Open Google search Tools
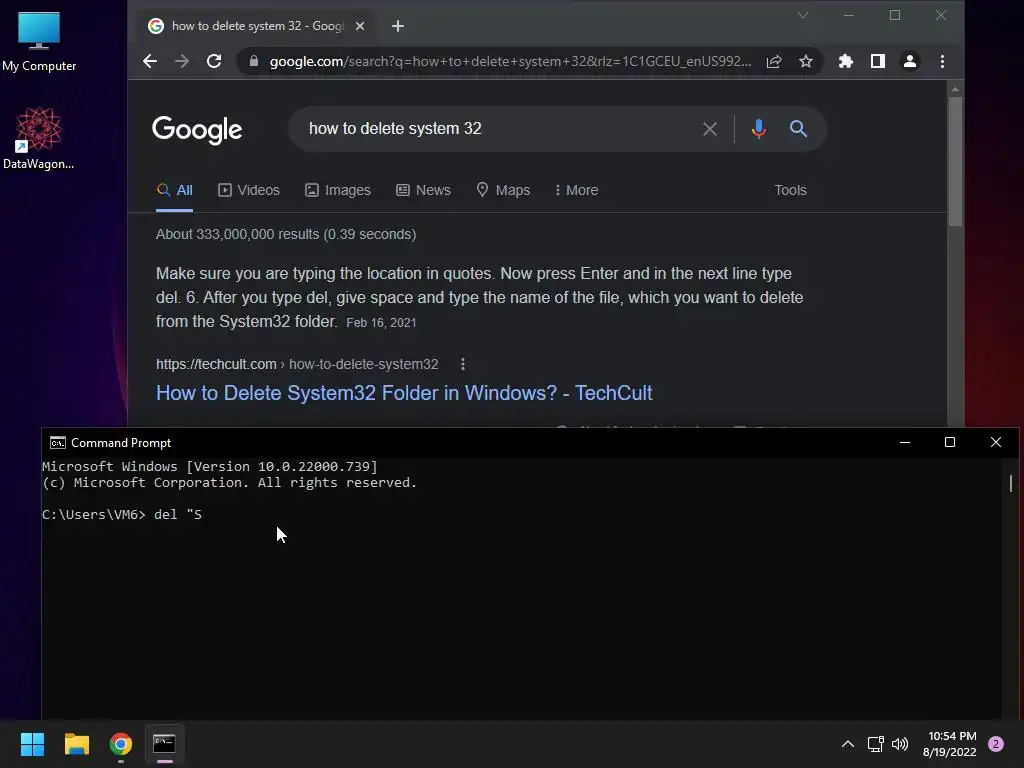This screenshot has height=768, width=1024. [x=790, y=190]
